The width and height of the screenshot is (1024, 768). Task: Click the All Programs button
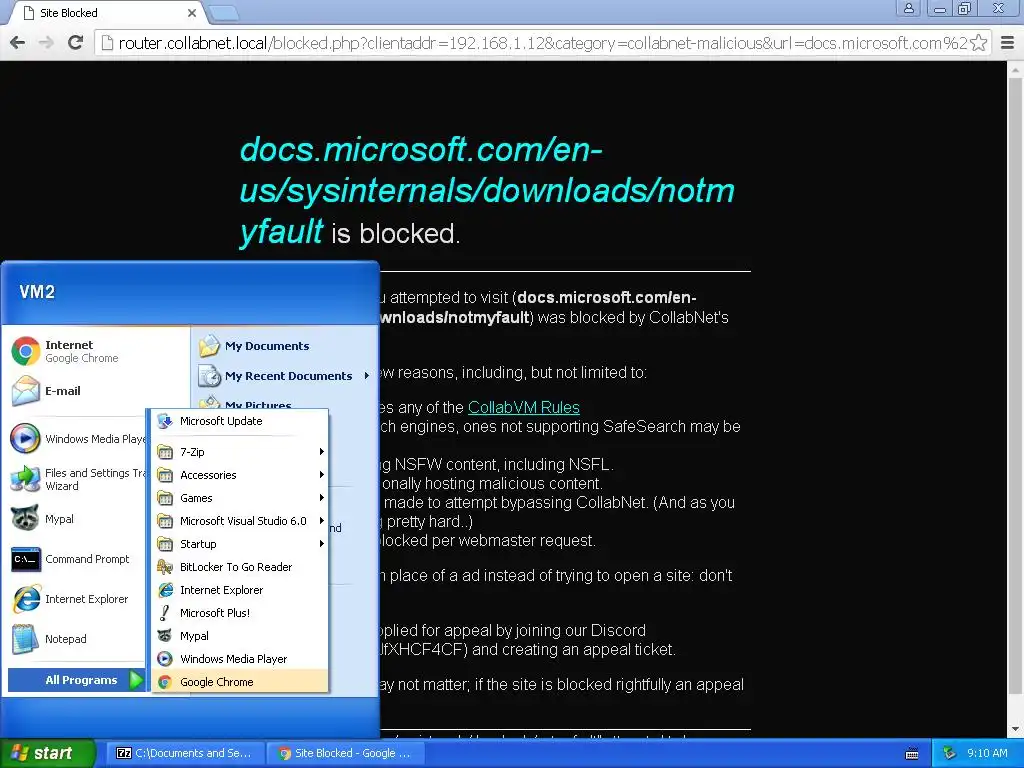[x=76, y=680]
